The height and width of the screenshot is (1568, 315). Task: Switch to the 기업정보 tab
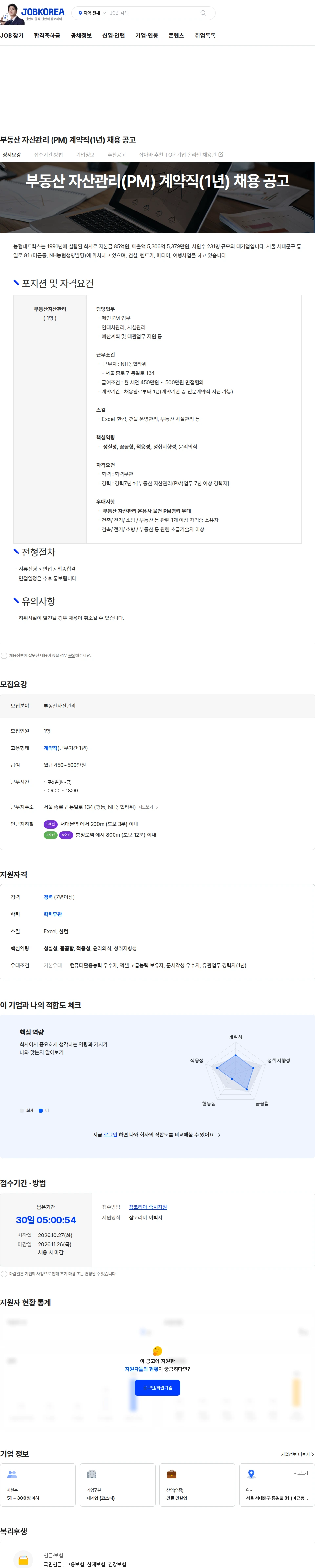coord(85,155)
